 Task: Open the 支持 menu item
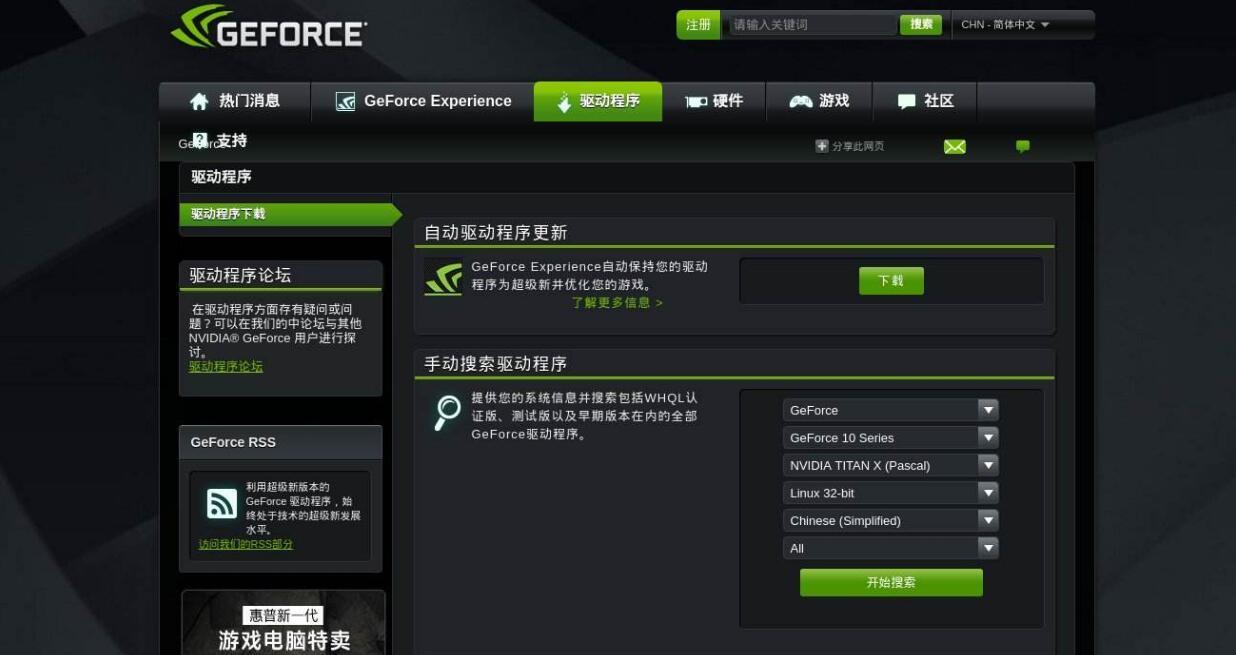220,141
